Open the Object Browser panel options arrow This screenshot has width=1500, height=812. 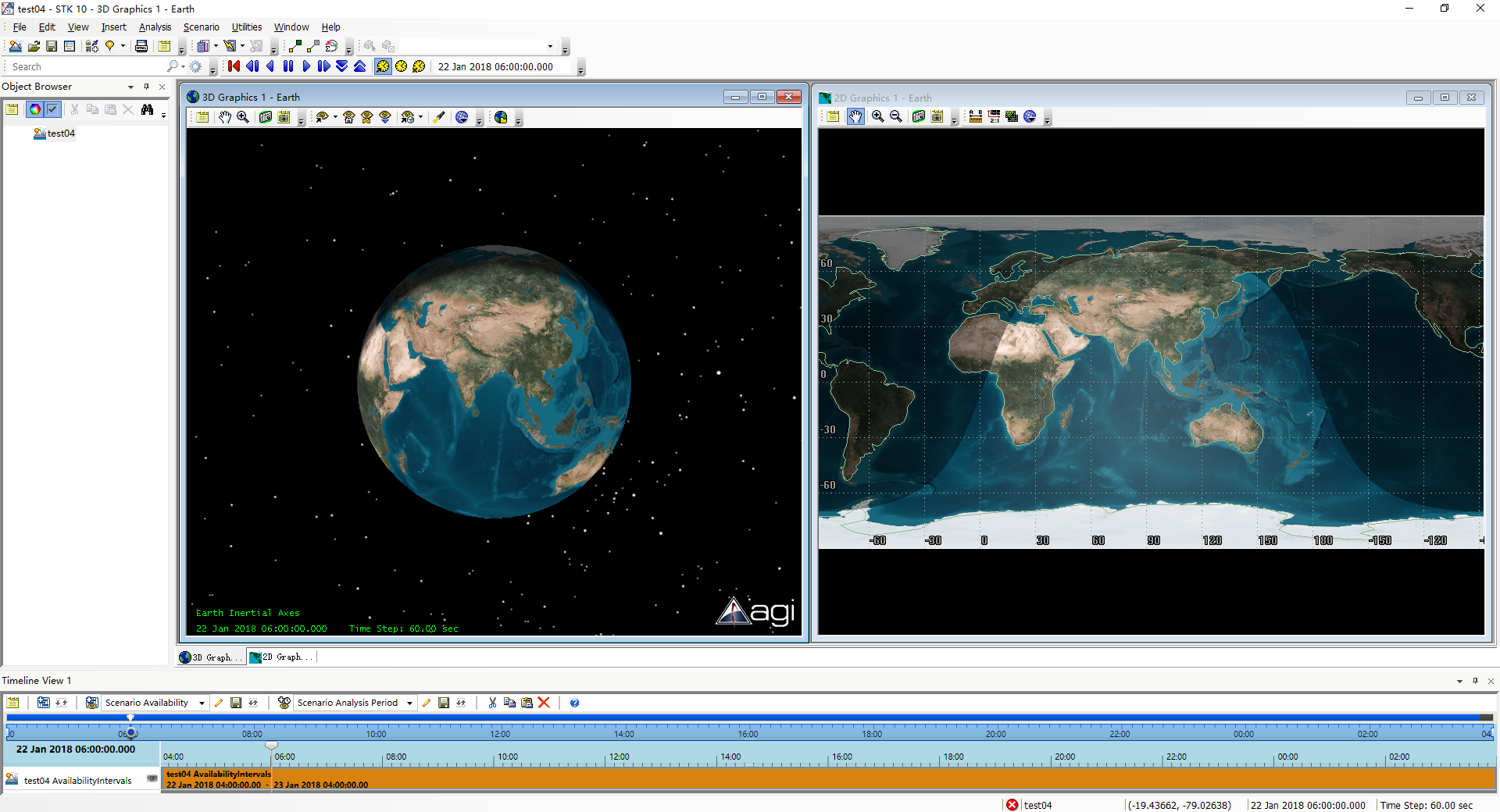pos(130,87)
